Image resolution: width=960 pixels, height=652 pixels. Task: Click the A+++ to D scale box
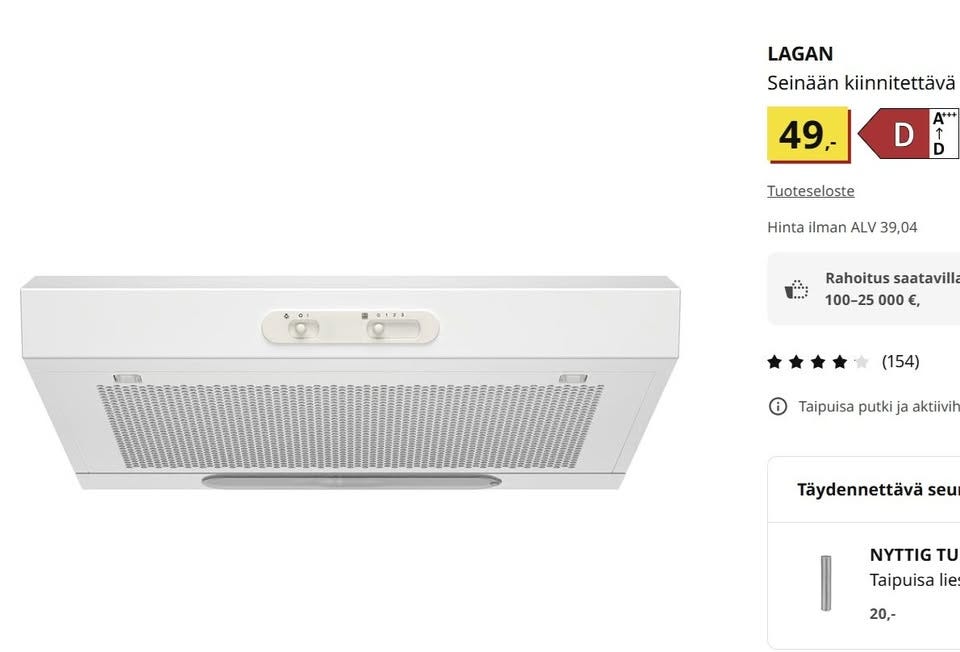point(944,134)
